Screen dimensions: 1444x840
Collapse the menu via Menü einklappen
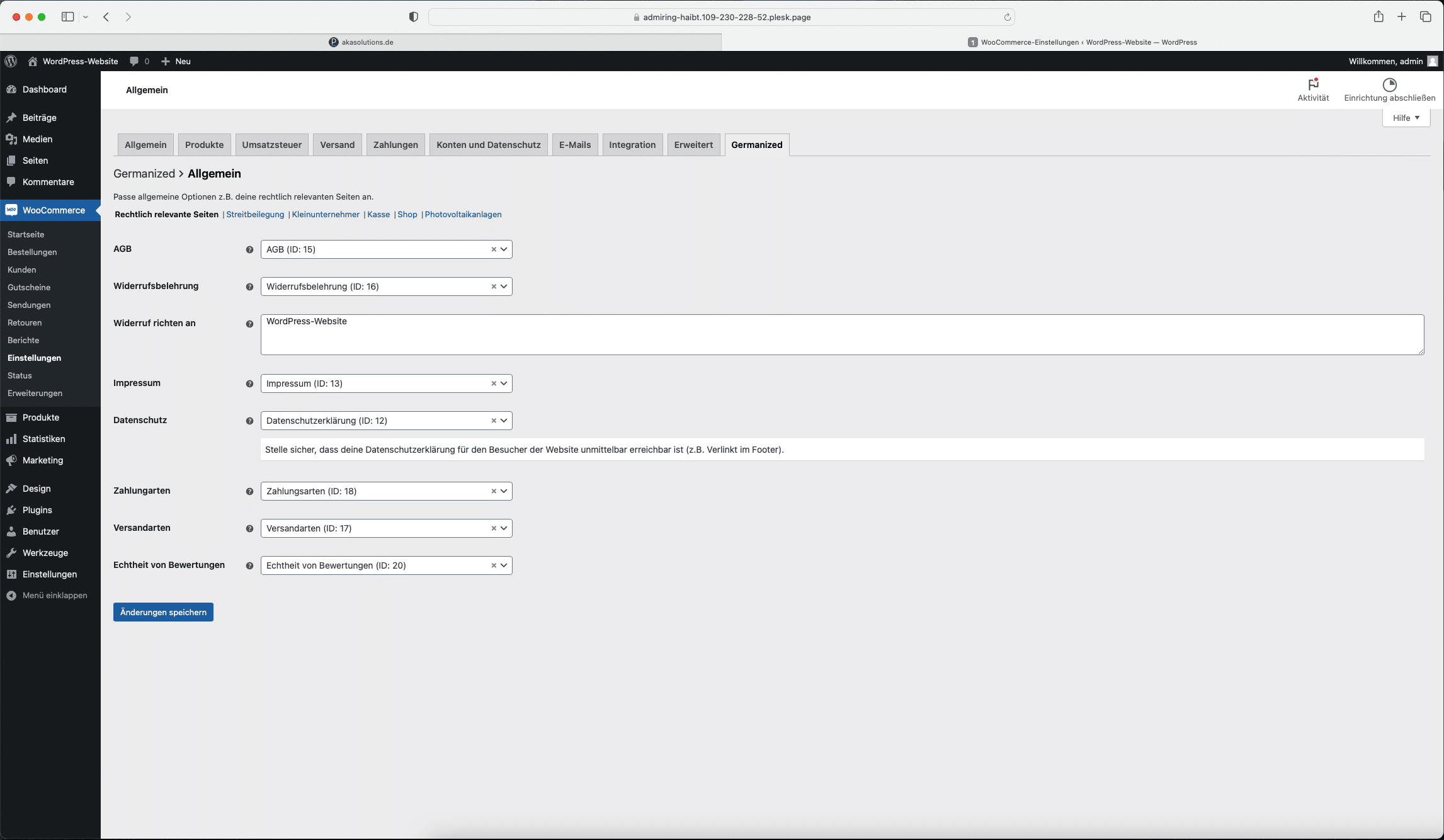pyautogui.click(x=50, y=596)
